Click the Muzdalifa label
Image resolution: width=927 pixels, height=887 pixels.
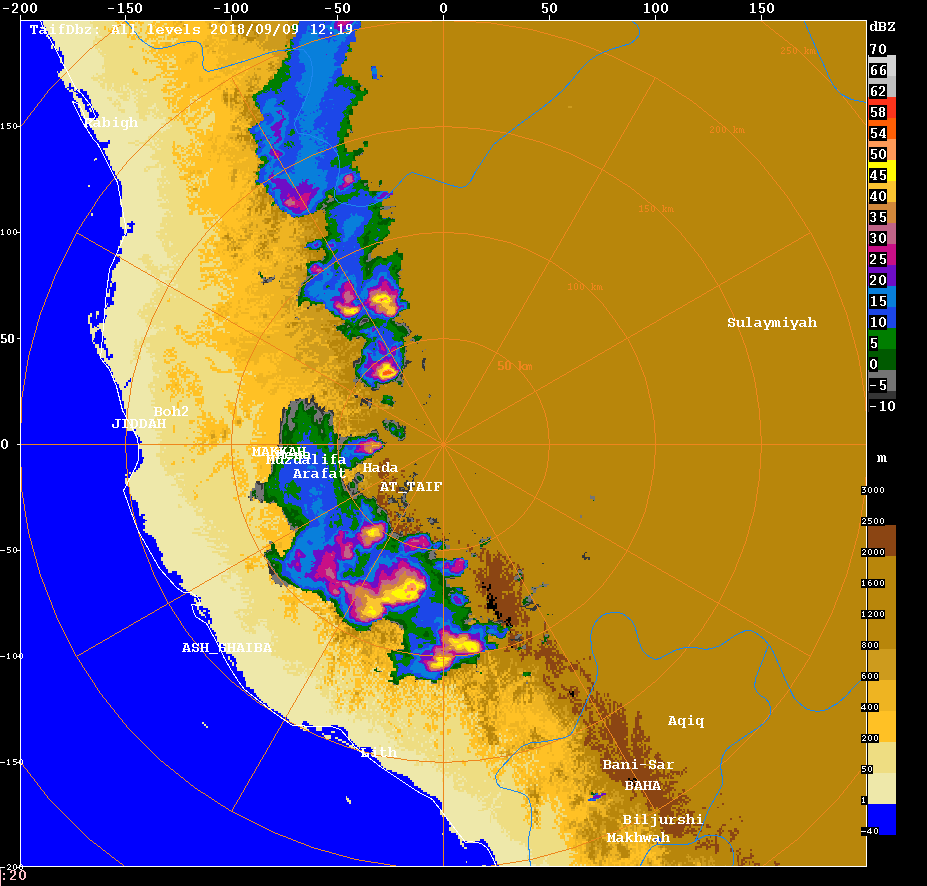click(x=306, y=459)
